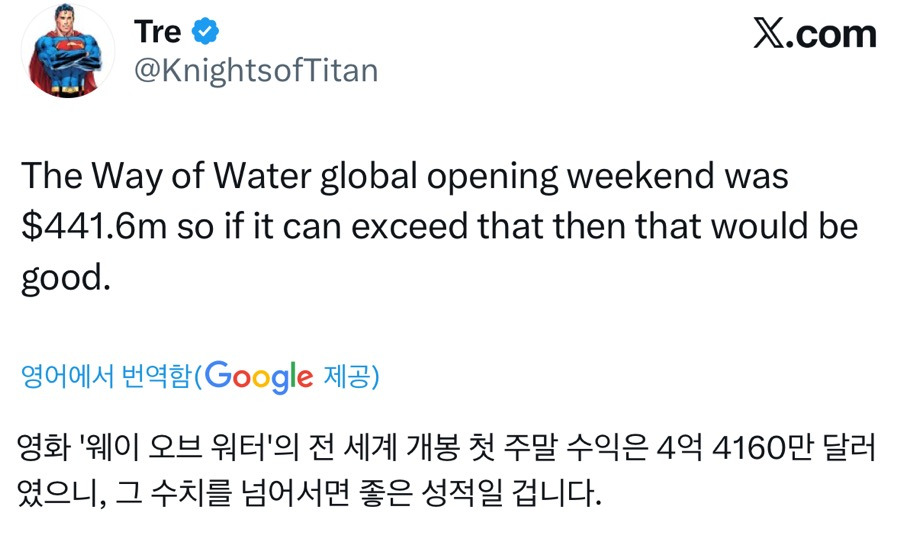902x538 pixels.
Task: Click the blue verified checkmark badge
Action: click(x=206, y=33)
